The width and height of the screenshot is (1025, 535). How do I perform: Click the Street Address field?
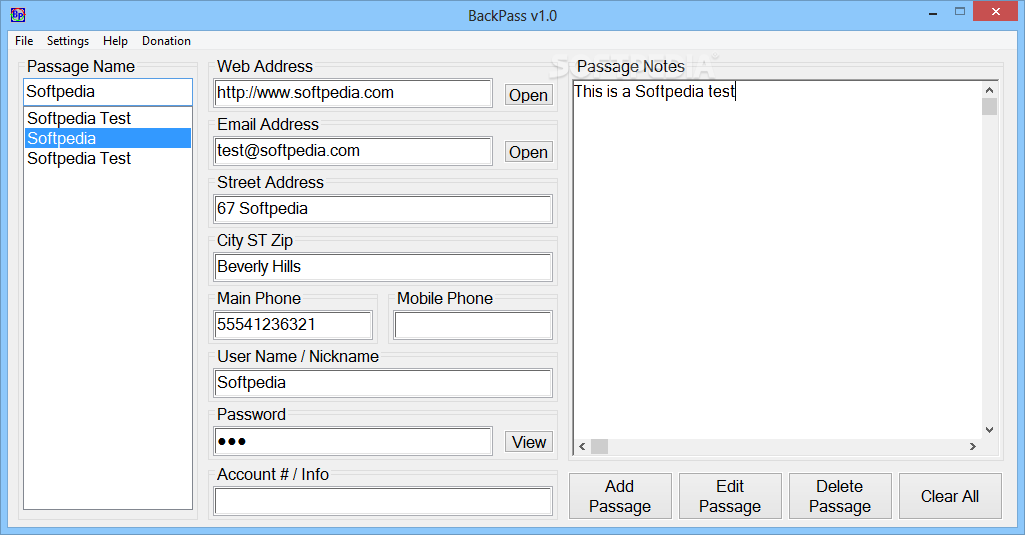click(383, 209)
